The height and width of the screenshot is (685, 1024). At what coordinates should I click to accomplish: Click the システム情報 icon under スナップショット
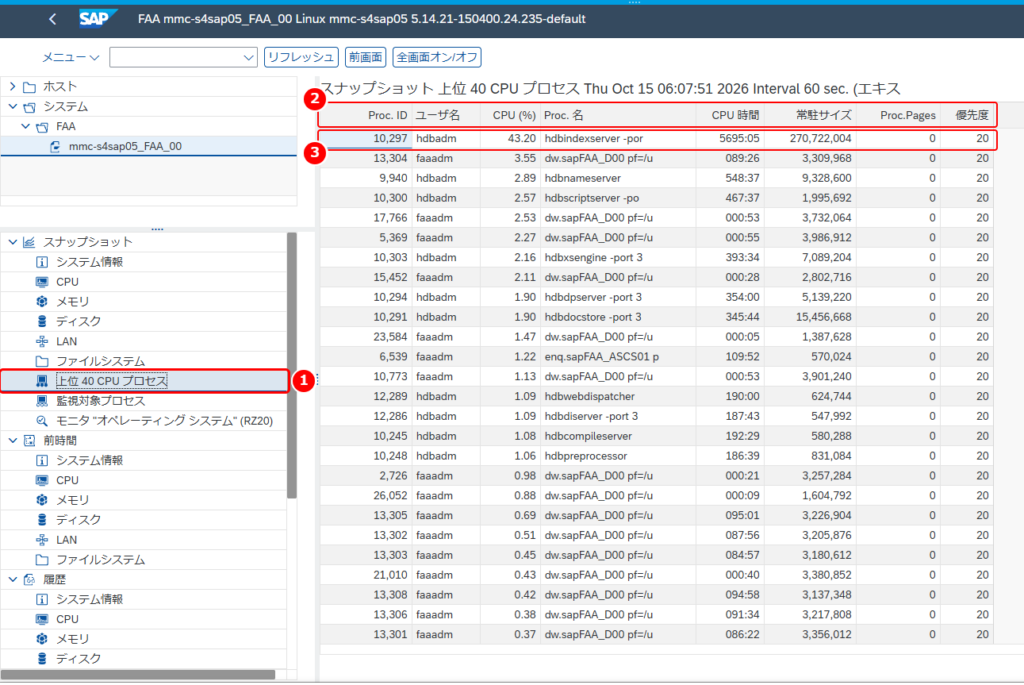[x=42, y=262]
